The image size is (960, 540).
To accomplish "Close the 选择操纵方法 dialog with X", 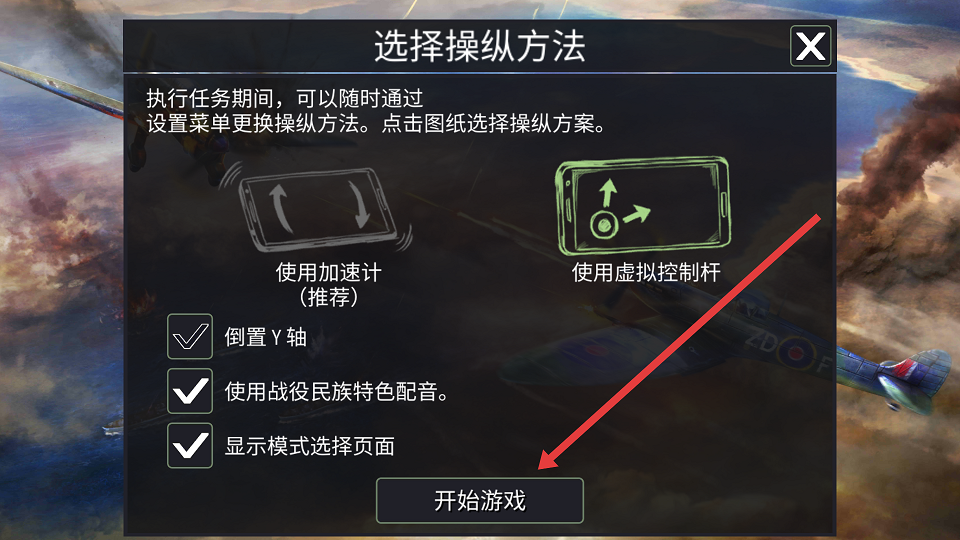I will (x=810, y=46).
